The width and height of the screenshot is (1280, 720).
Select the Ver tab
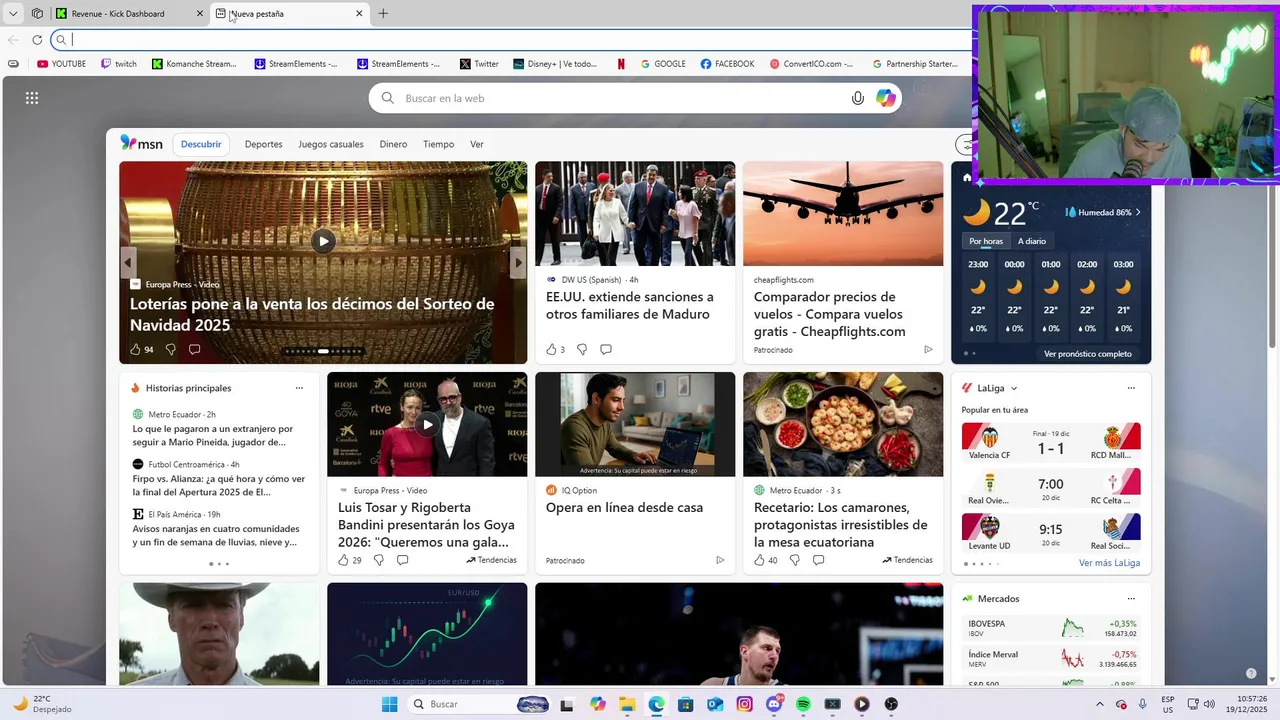pyautogui.click(x=477, y=144)
